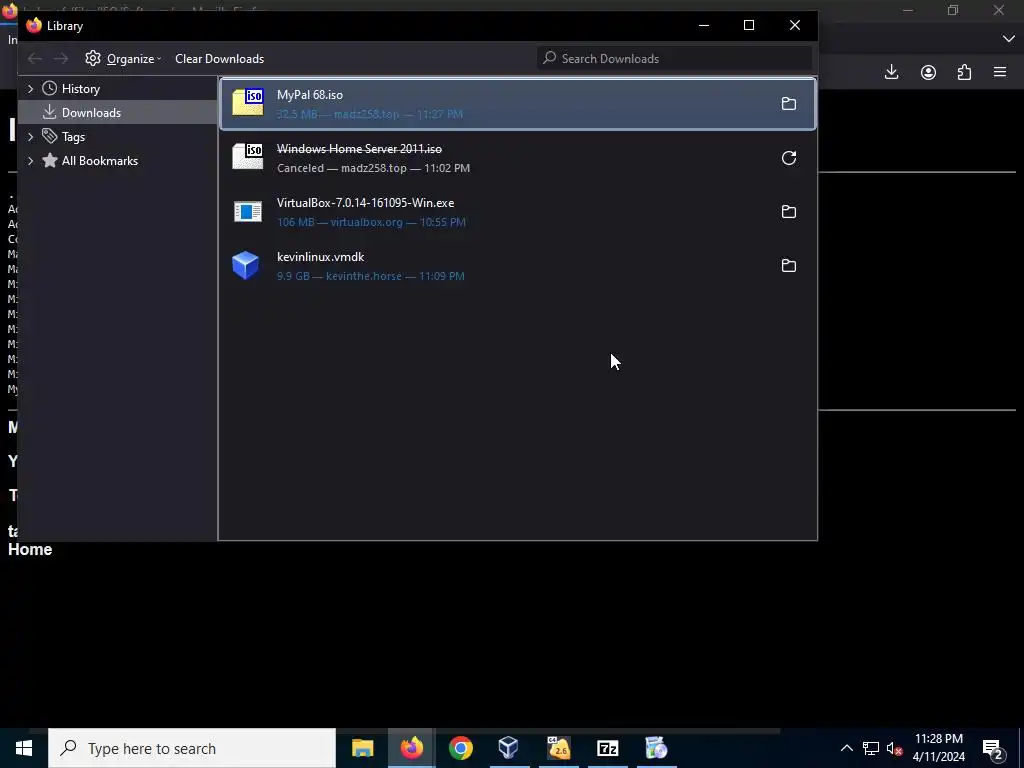Click the network icon in system tray
This screenshot has height=768, width=1024.
871,748
